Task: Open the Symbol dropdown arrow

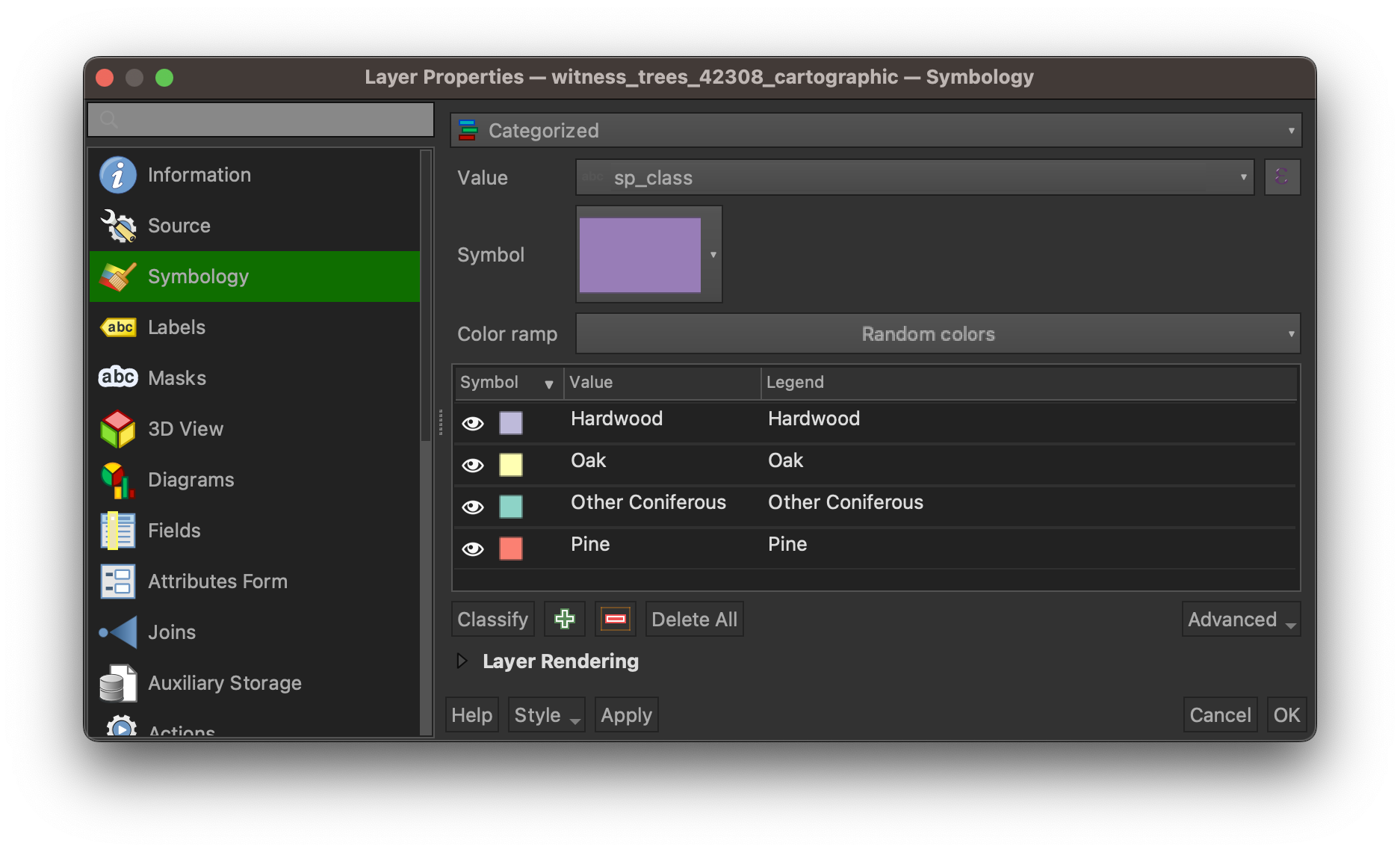Action: pyautogui.click(x=713, y=255)
